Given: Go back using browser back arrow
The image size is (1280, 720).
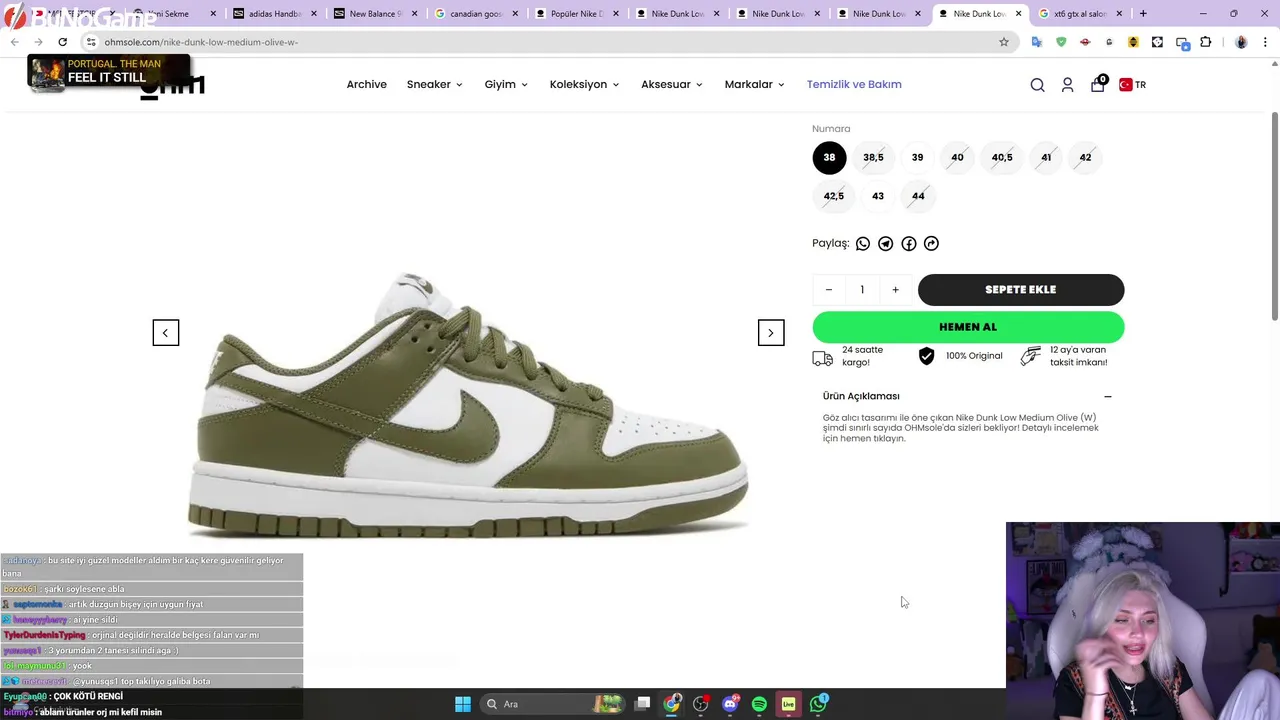Looking at the screenshot, I should pyautogui.click(x=15, y=42).
